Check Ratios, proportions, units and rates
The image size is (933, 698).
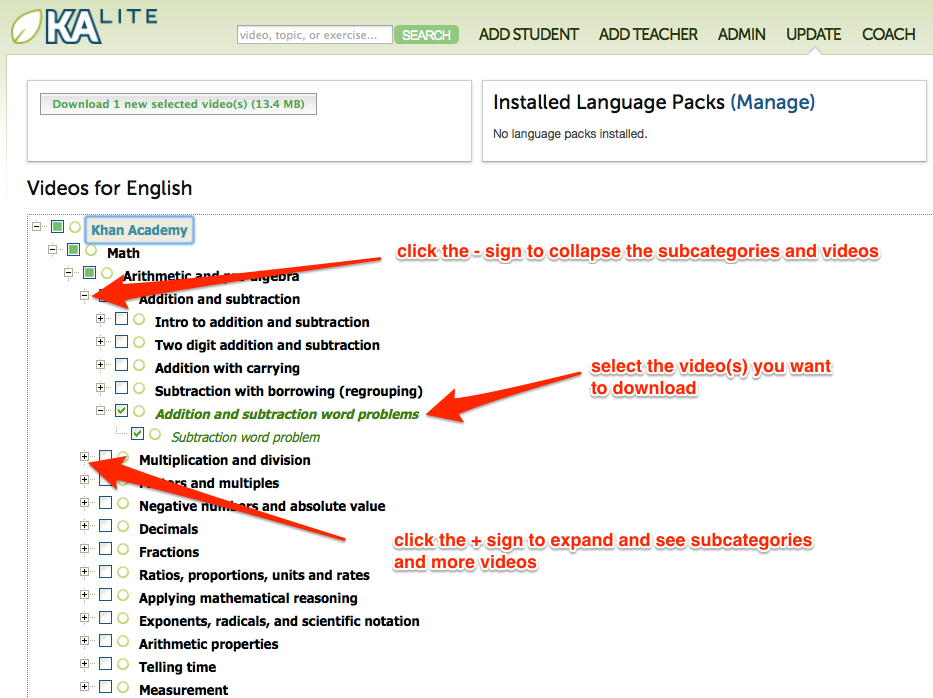[x=105, y=572]
